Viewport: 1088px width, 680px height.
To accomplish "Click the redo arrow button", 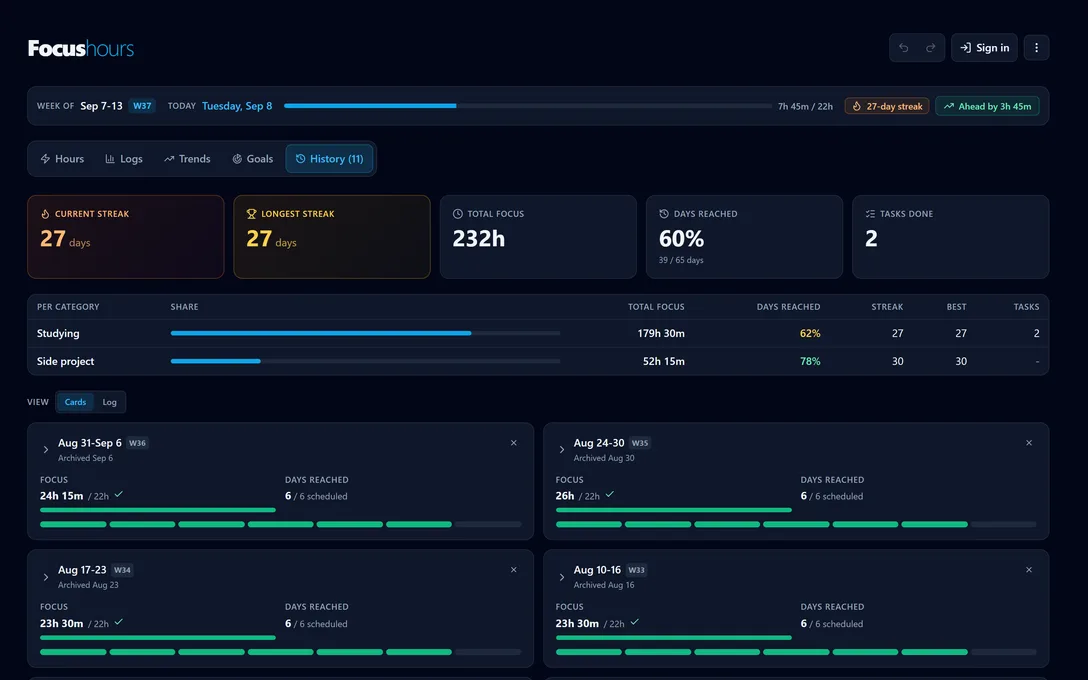I will pyautogui.click(x=930, y=48).
